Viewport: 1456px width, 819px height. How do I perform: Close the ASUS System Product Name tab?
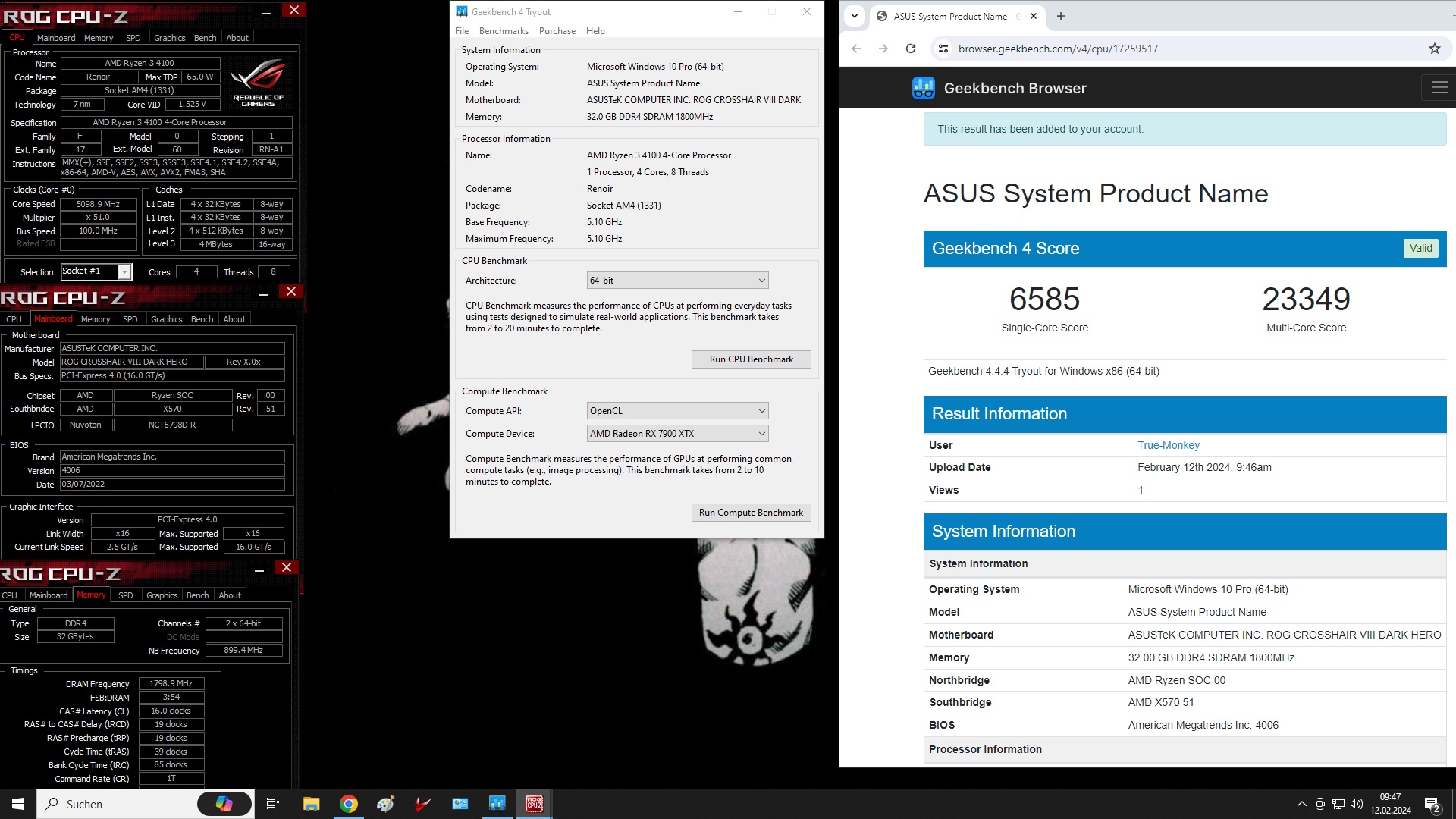[1033, 16]
